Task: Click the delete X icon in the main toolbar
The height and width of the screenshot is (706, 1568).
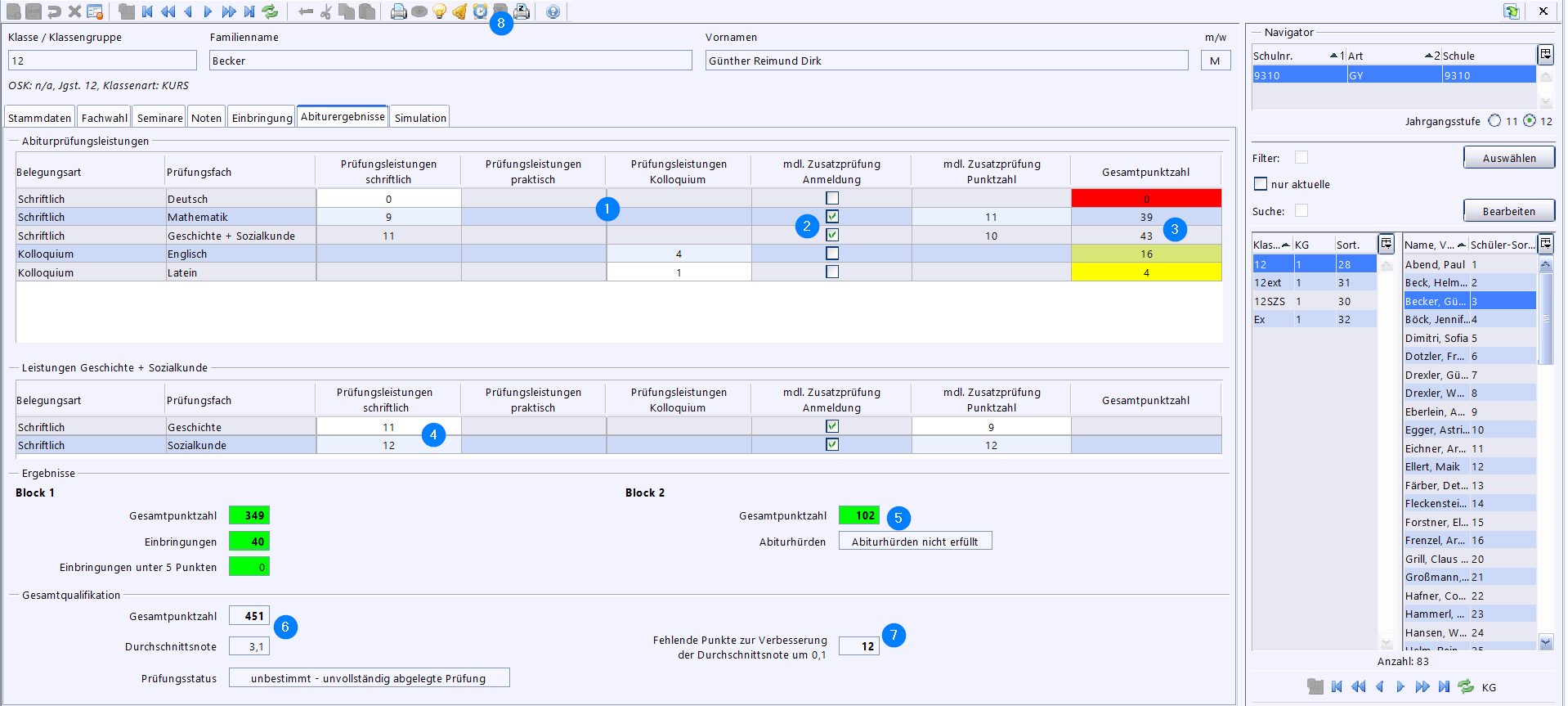Action: (74, 11)
